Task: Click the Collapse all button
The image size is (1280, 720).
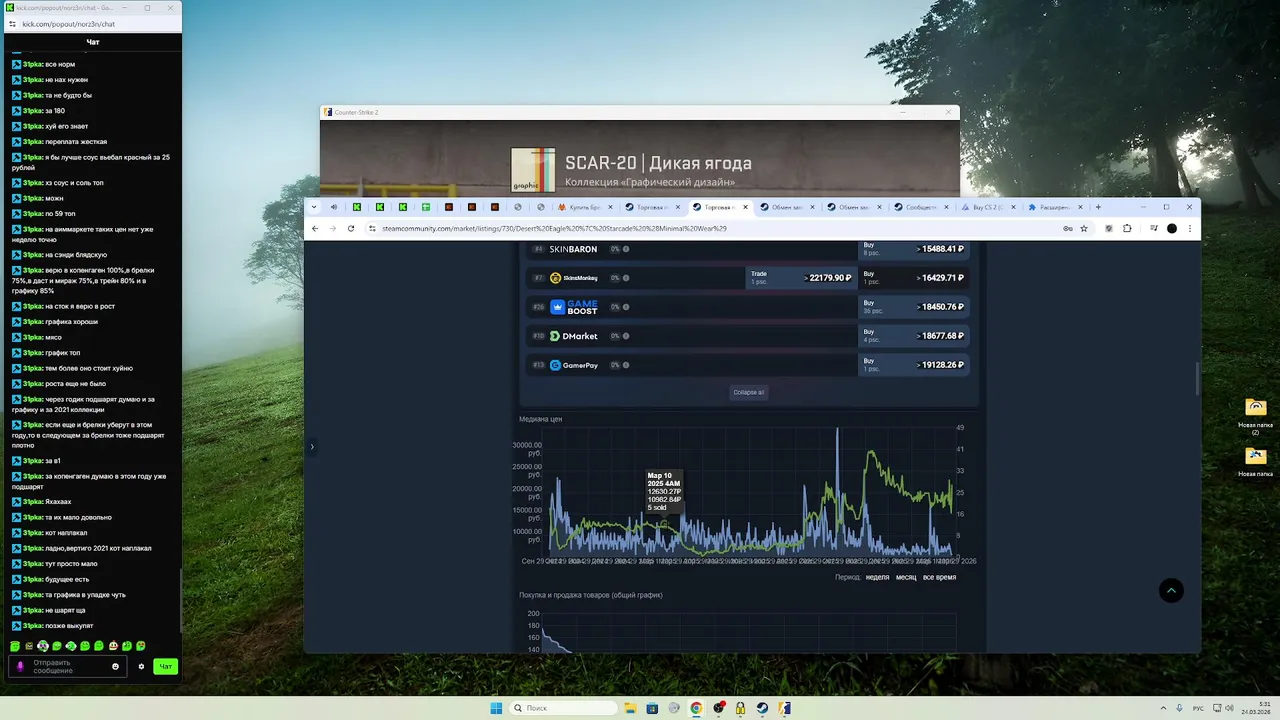Action: pos(748,392)
